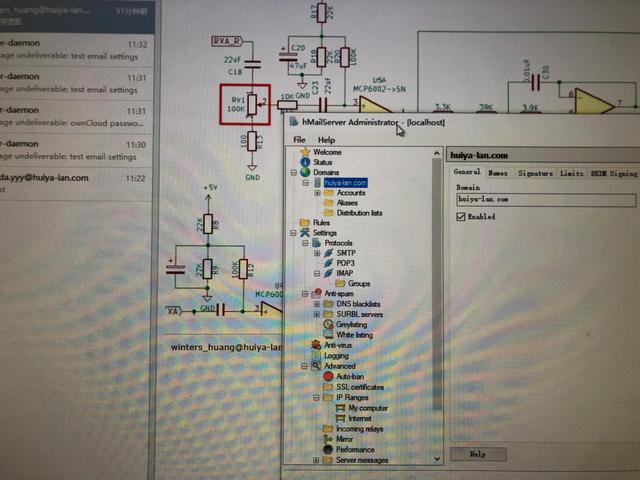Switch to the Signature tab
This screenshot has width=640, height=480.
tap(536, 173)
